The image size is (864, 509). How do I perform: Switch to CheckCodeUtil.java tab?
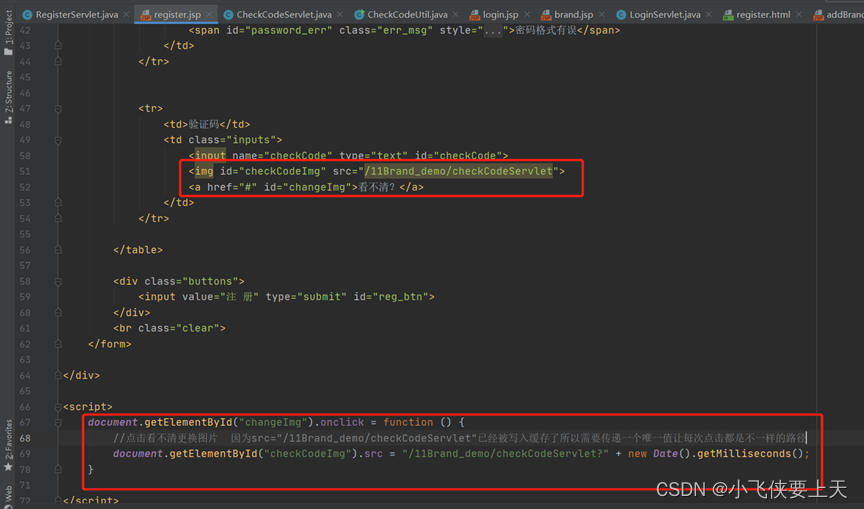pos(407,14)
